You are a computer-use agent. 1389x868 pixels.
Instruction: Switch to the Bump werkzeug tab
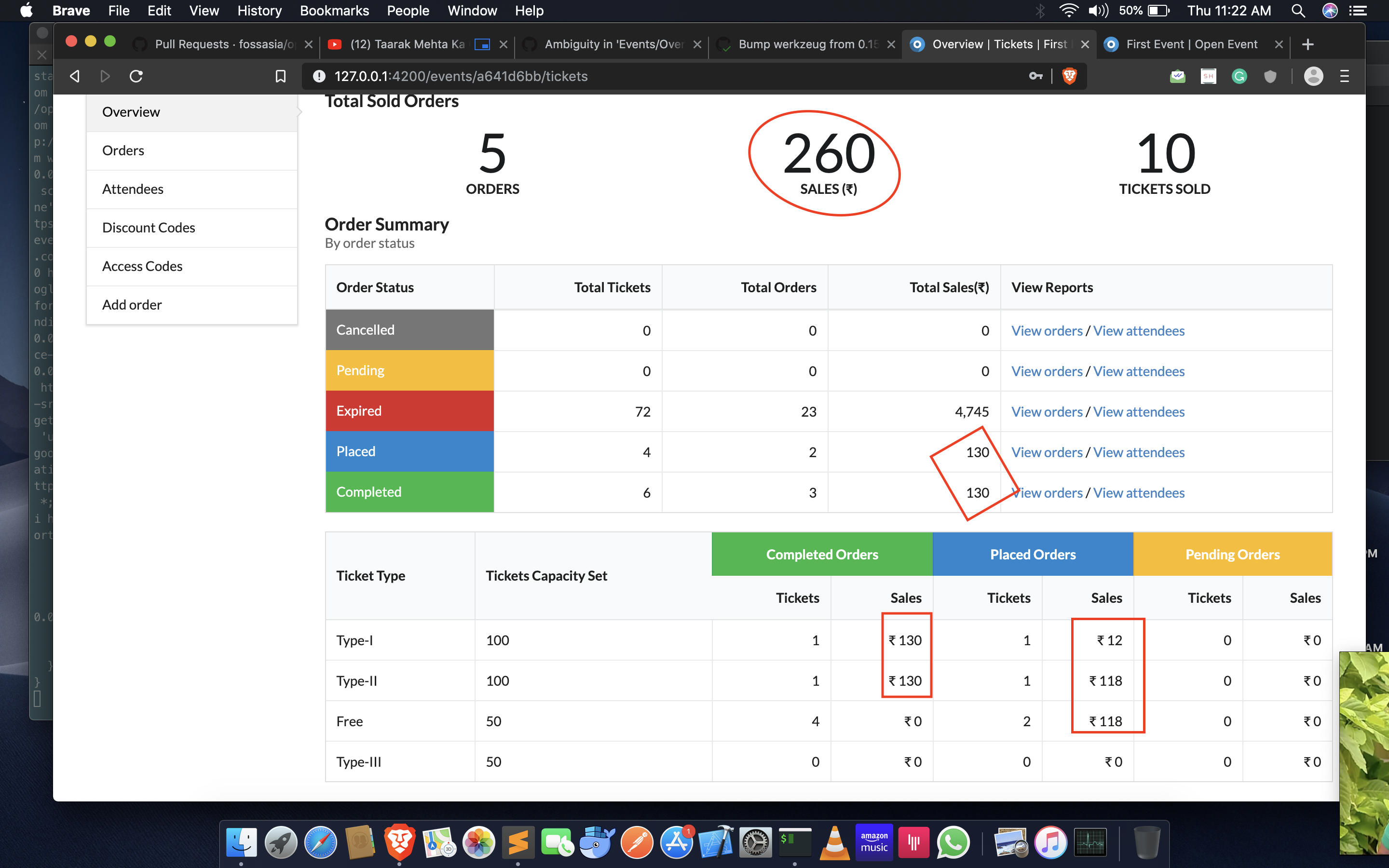click(805, 44)
